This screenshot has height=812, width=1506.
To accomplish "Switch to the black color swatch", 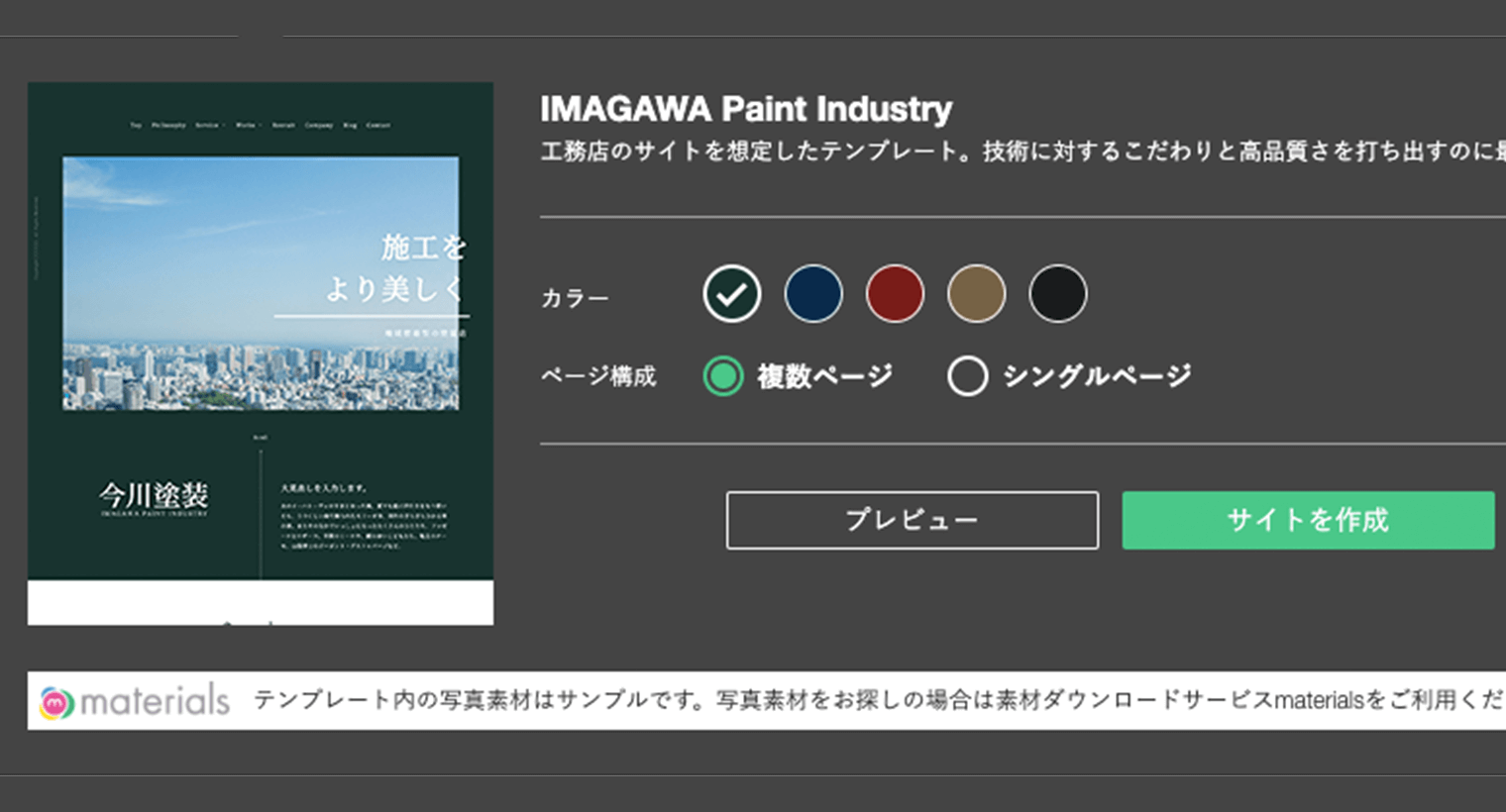I will [1057, 294].
